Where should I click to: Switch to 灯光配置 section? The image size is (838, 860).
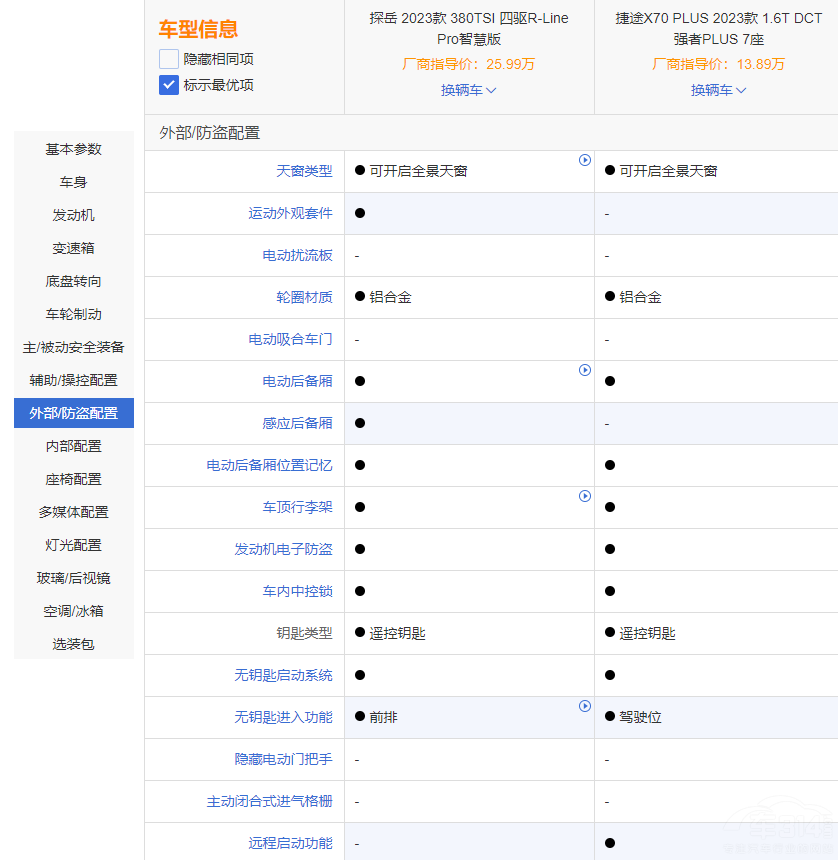pyautogui.click(x=74, y=545)
